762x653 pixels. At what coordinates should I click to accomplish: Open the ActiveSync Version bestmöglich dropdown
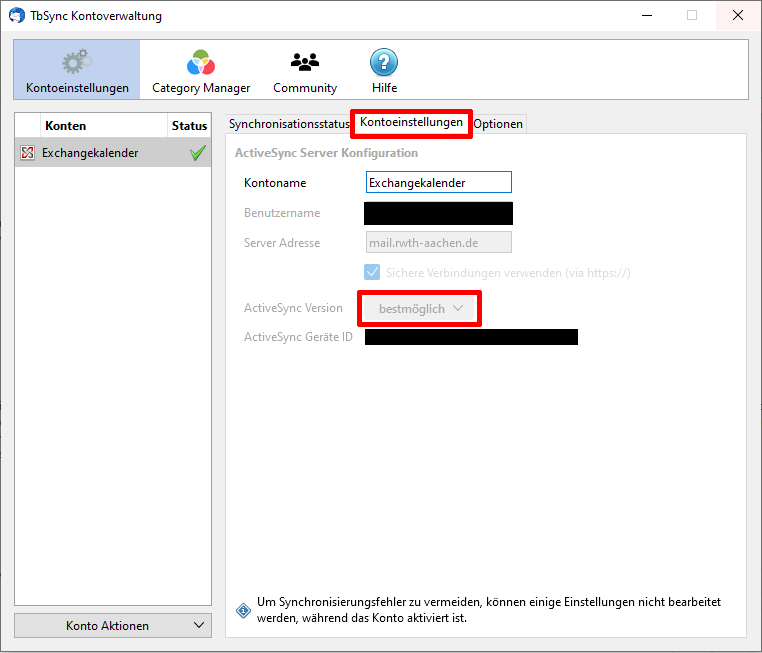coord(419,309)
